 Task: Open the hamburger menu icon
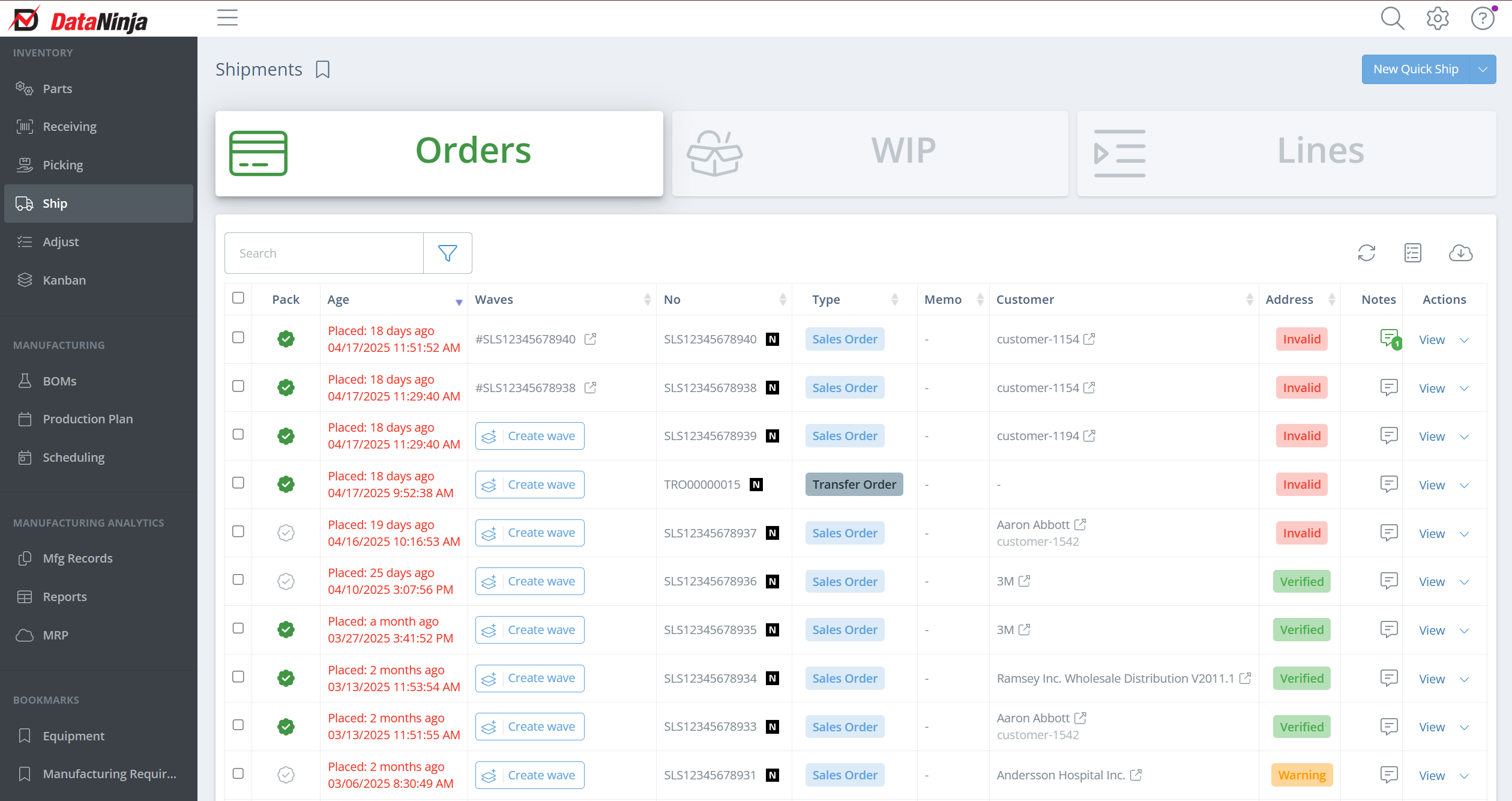227,18
